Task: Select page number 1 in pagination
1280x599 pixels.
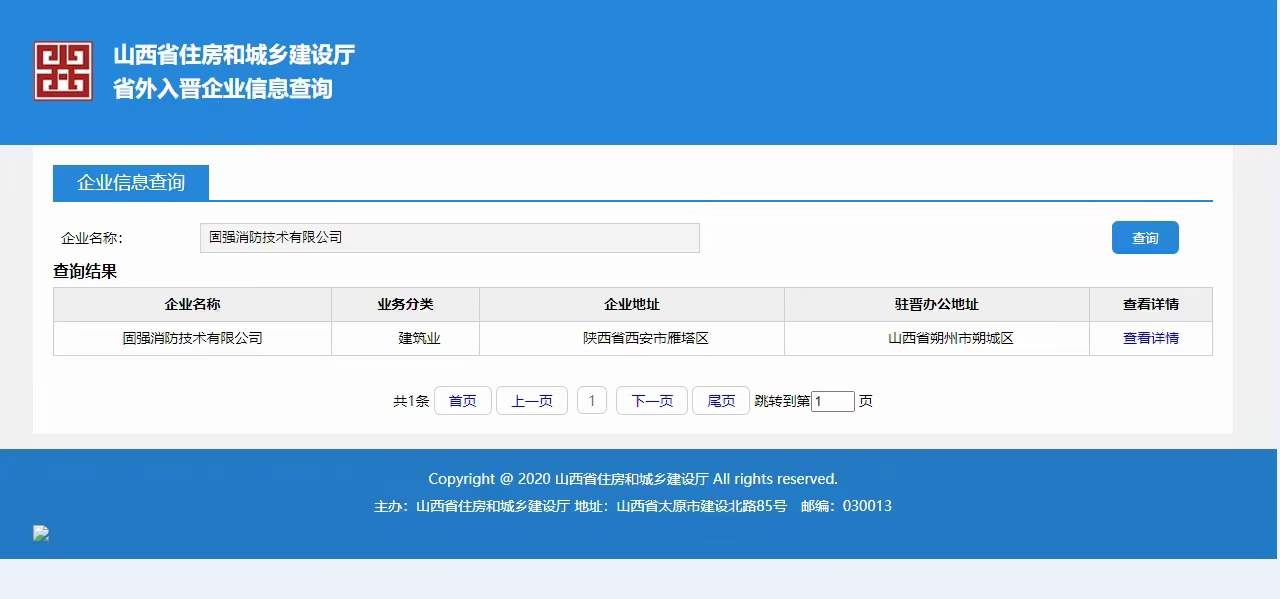Action: (592, 401)
